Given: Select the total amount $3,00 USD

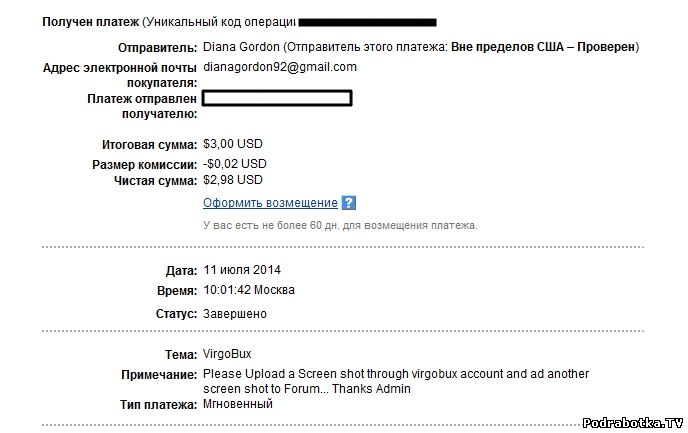Looking at the screenshot, I should point(234,144).
